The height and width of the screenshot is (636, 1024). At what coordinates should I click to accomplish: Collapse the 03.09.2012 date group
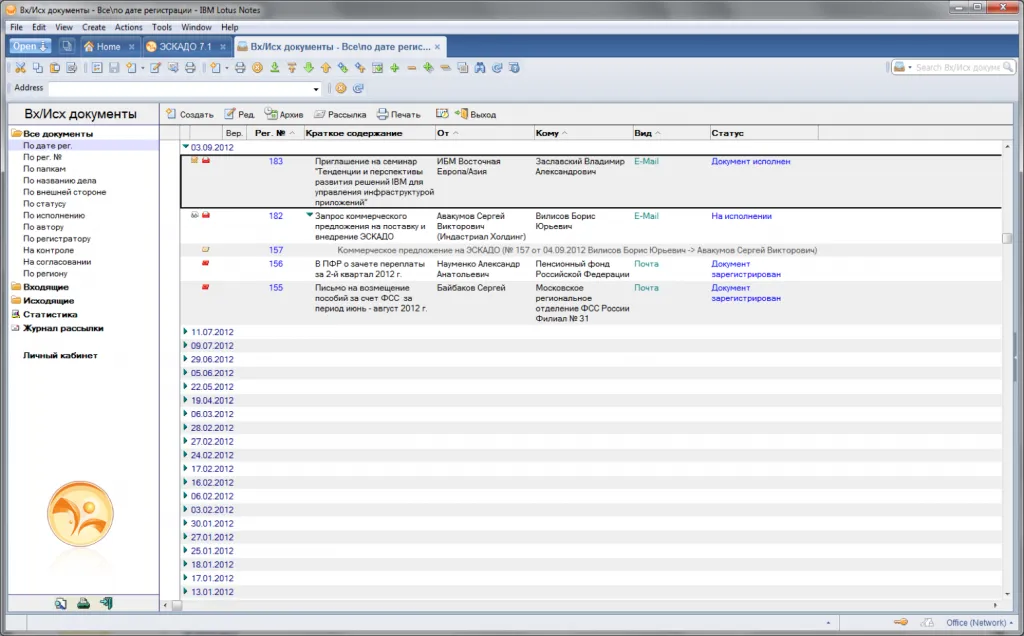(x=185, y=147)
